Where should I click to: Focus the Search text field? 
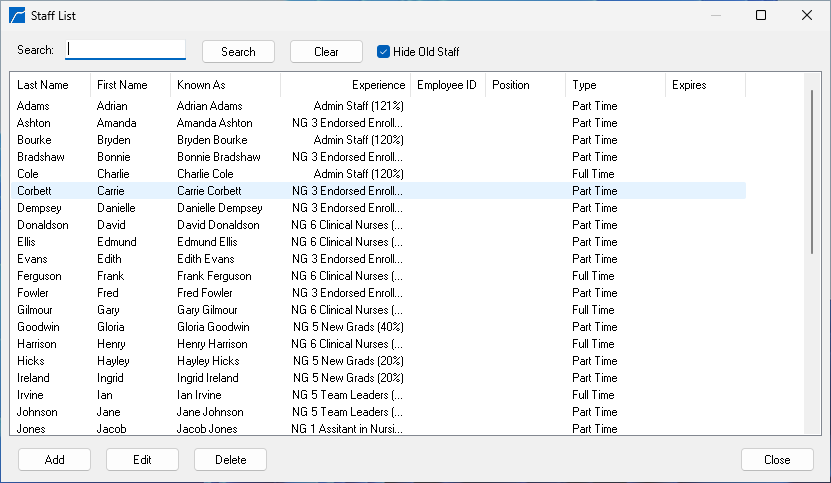pos(126,50)
